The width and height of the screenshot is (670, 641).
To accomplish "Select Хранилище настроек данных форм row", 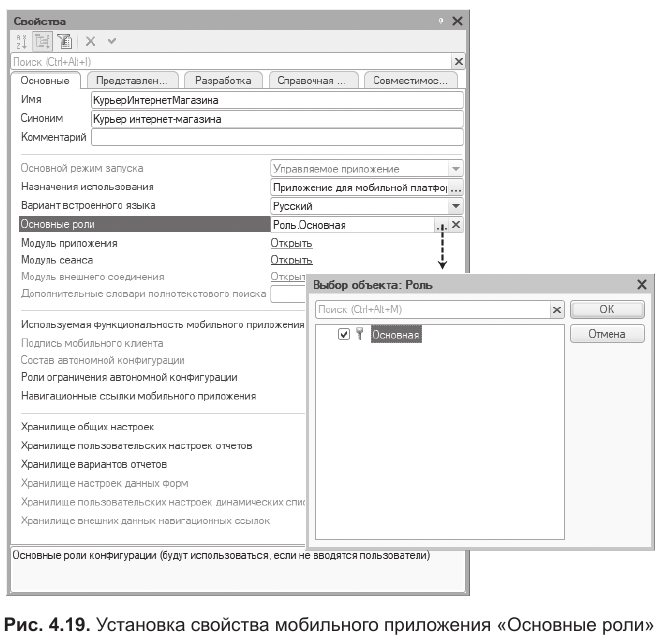I will pos(105,483).
